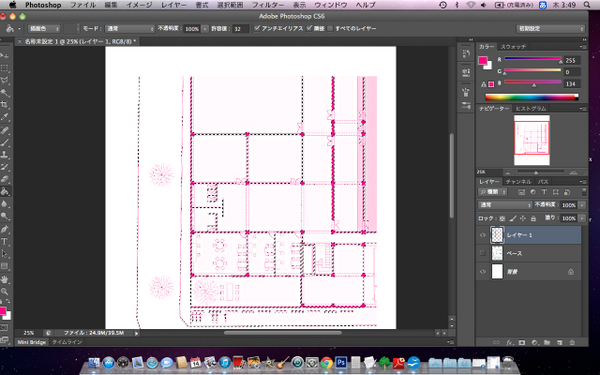Select the Crop tool

tap(5, 105)
